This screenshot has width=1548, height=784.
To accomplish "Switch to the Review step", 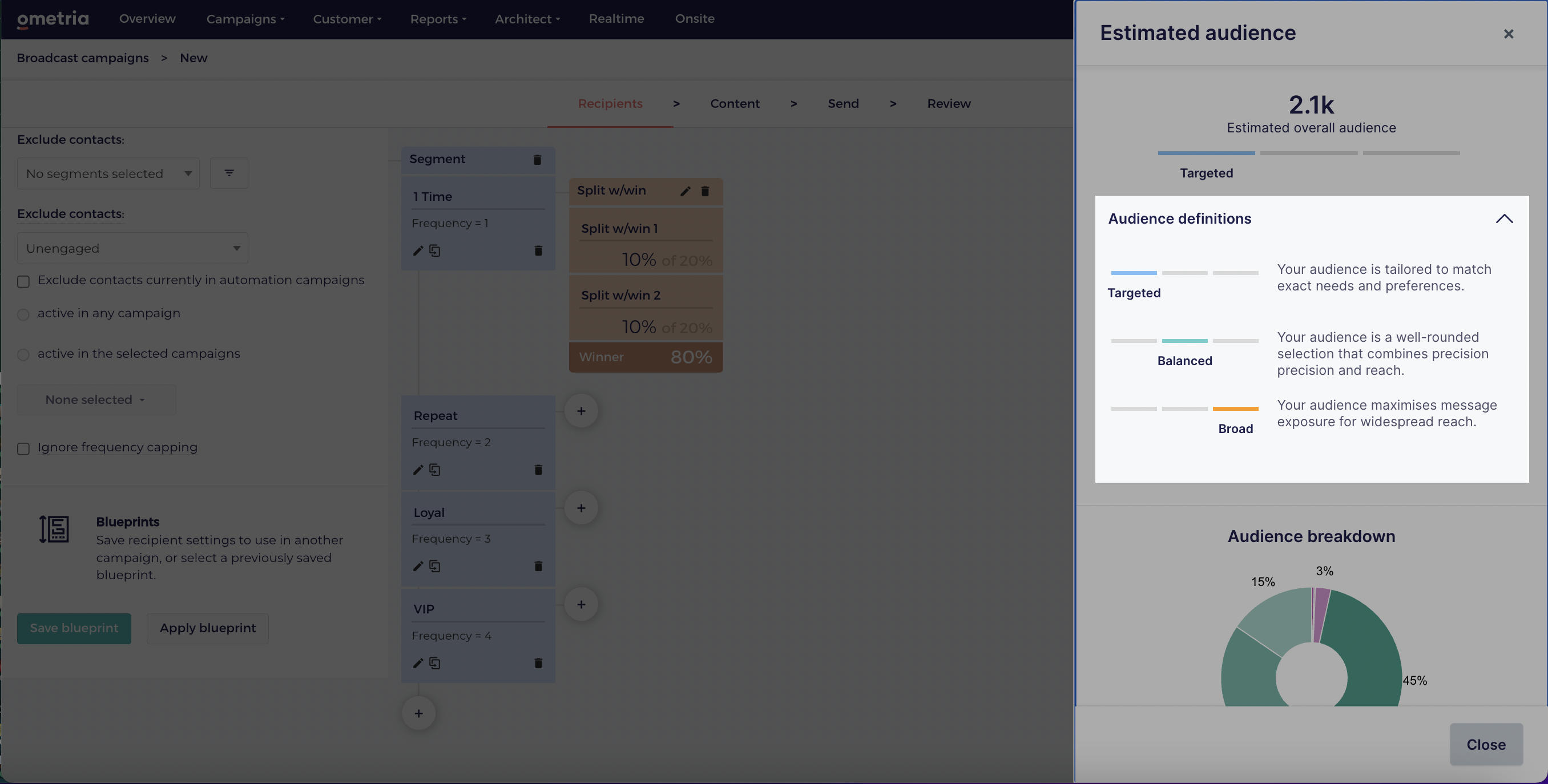I will [948, 103].
